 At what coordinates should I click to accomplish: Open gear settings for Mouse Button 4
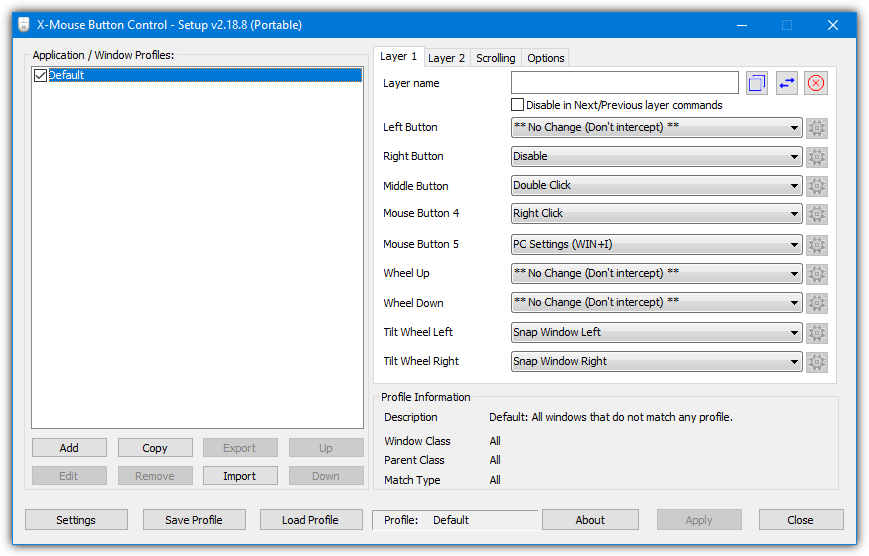point(816,214)
